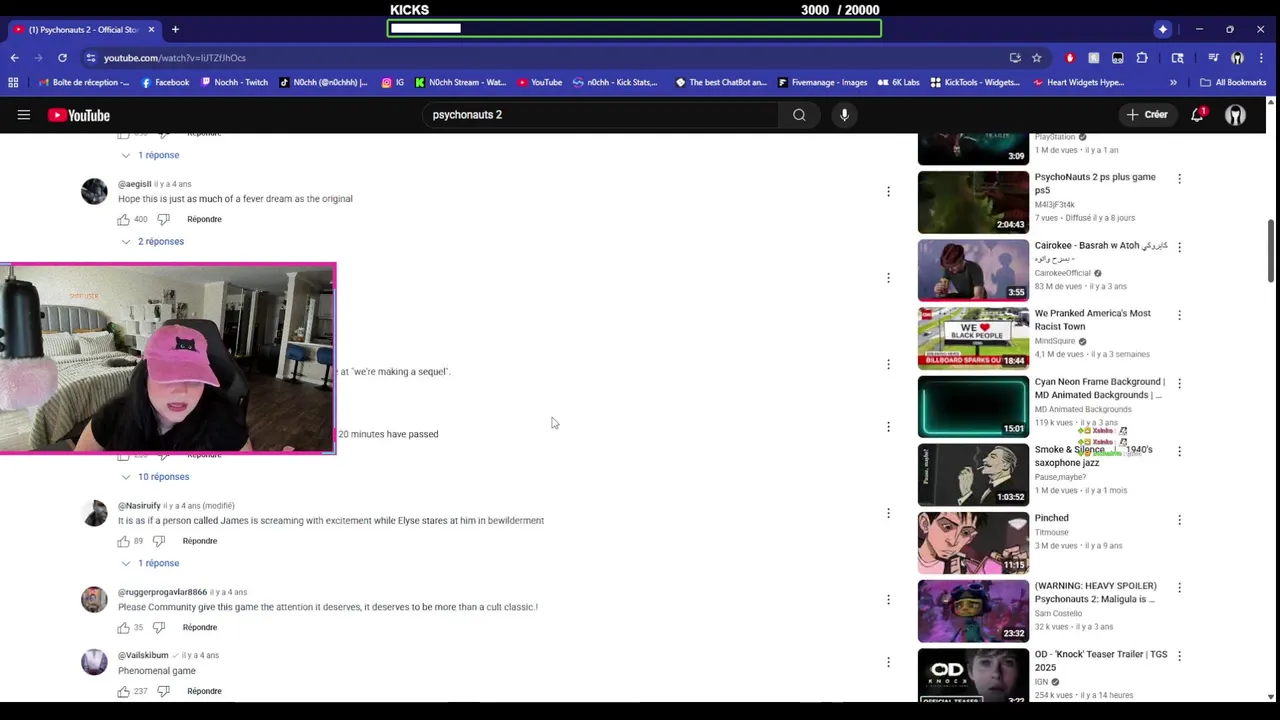Open the Facebook bookmark
This screenshot has height=720, width=1280.
pos(165,83)
